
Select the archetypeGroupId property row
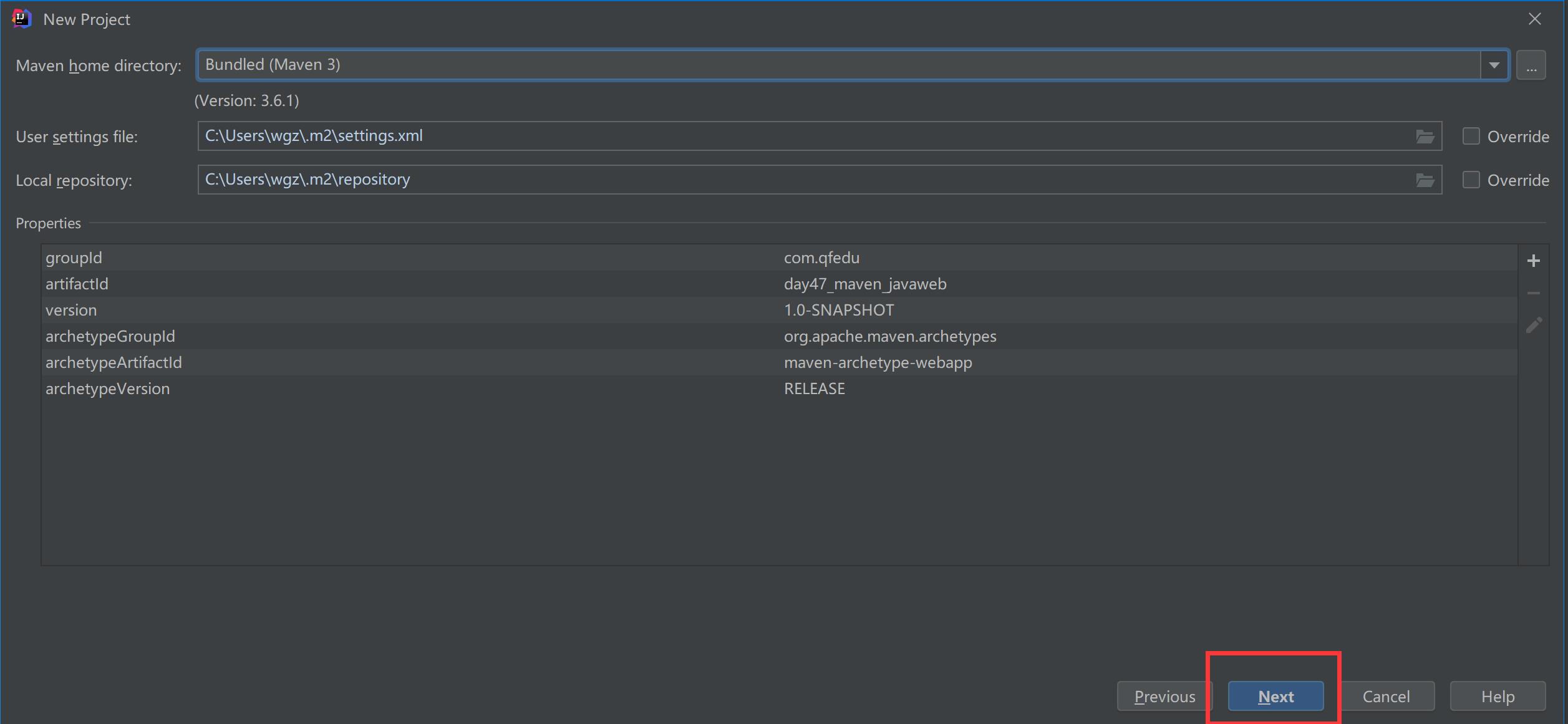(x=780, y=336)
